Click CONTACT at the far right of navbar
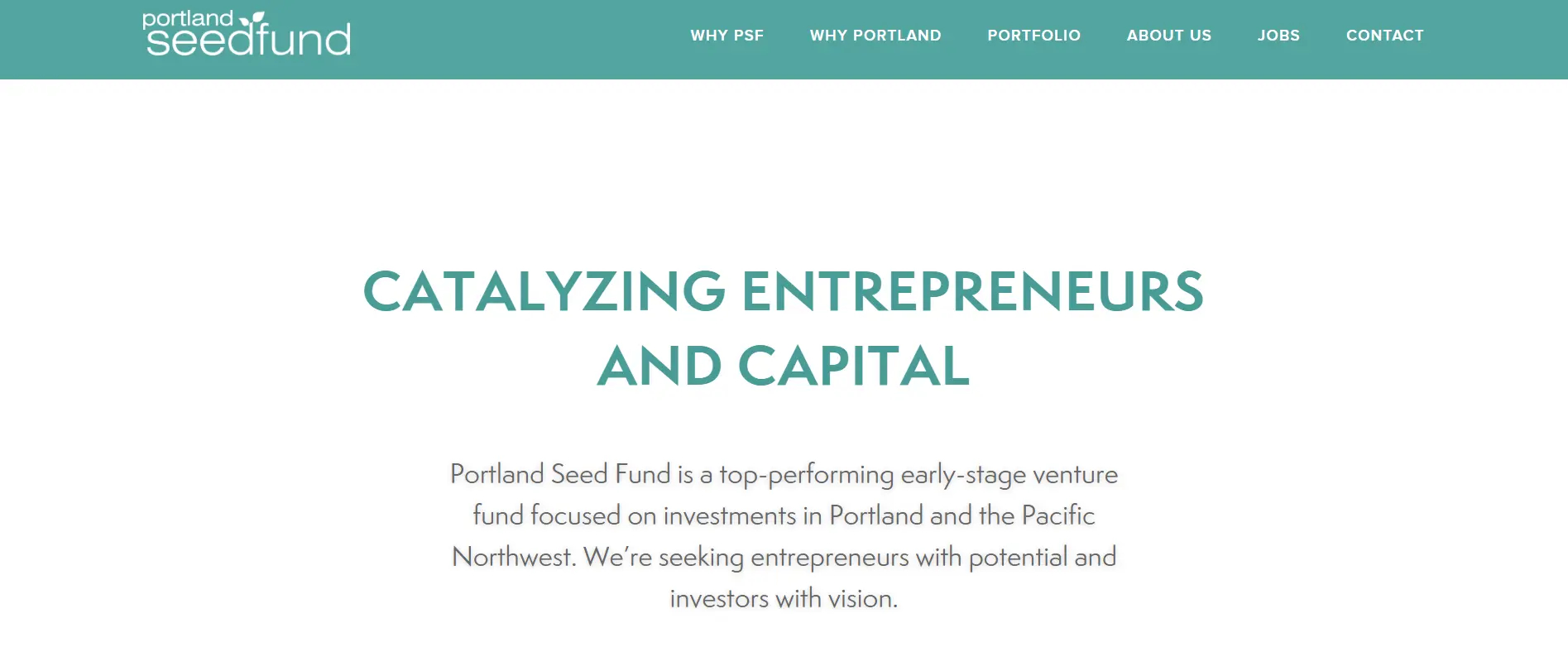Image resolution: width=1568 pixels, height=647 pixels. click(x=1383, y=36)
